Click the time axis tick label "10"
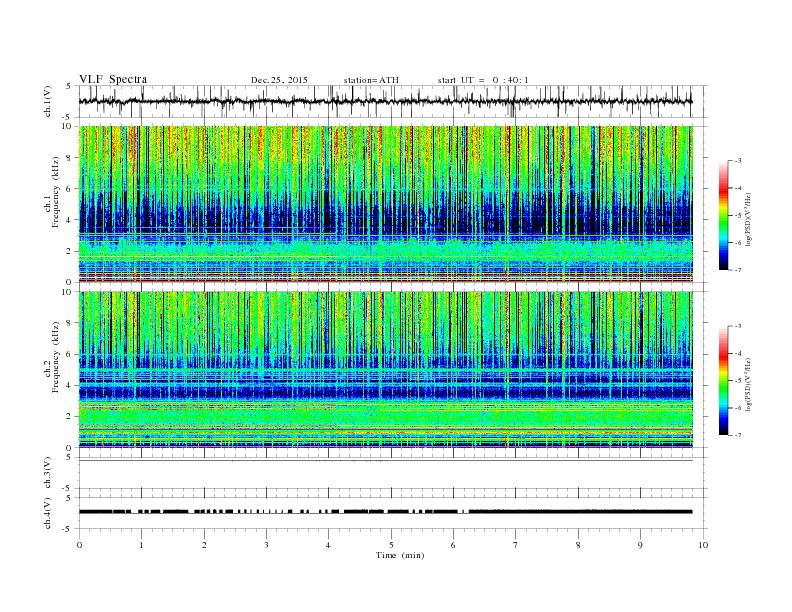The width and height of the screenshot is (792, 612). pos(703,545)
